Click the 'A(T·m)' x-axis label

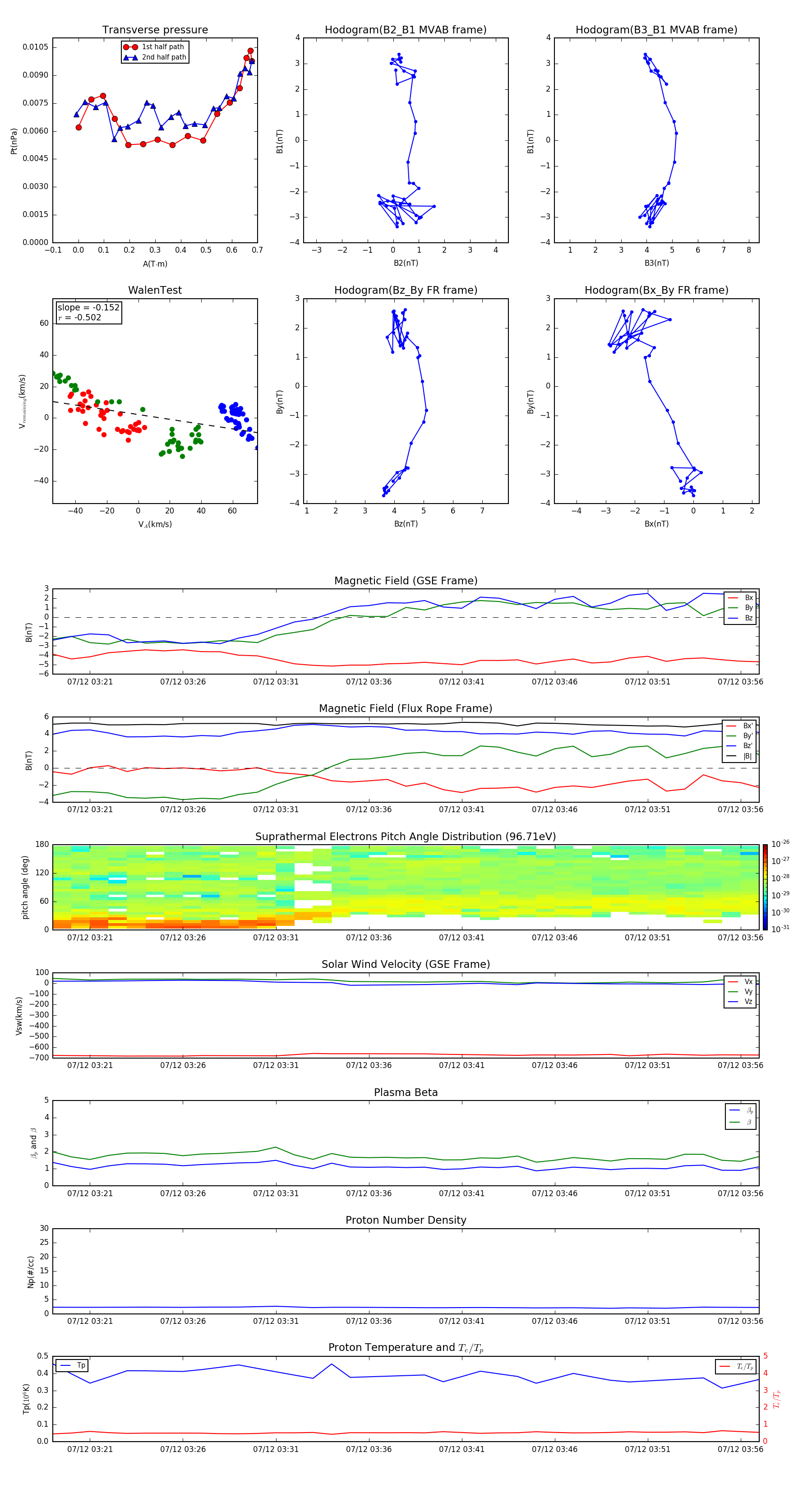155,264
